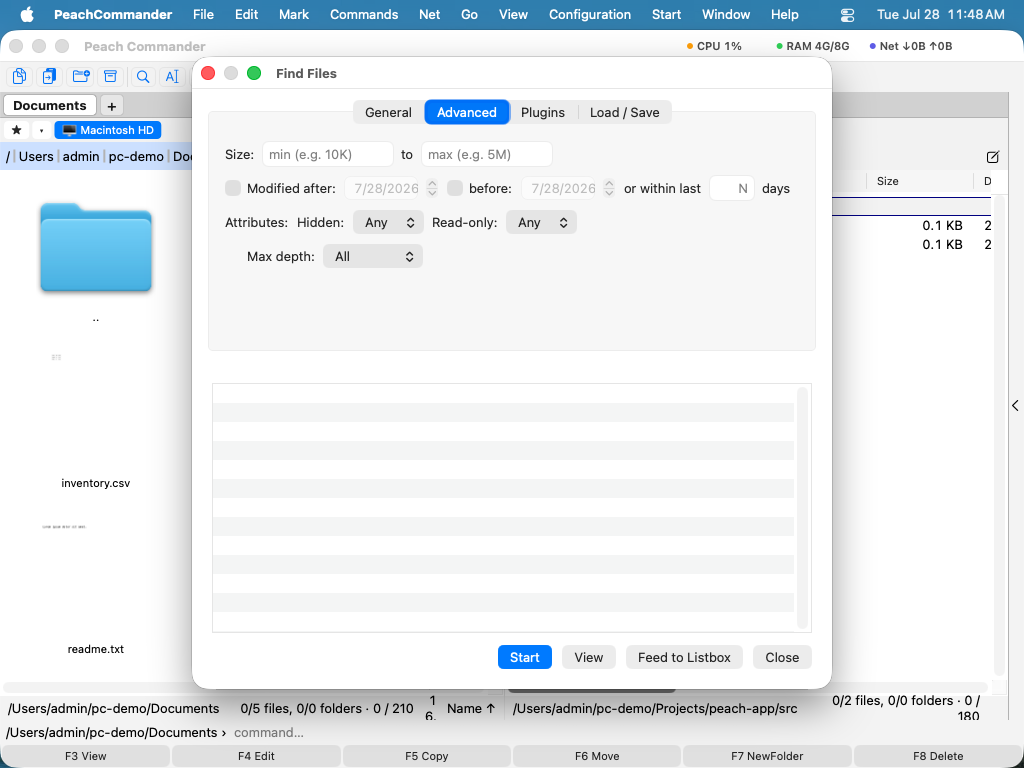Click the before date stepper
Image resolution: width=1024 pixels, height=768 pixels.
coord(609,188)
